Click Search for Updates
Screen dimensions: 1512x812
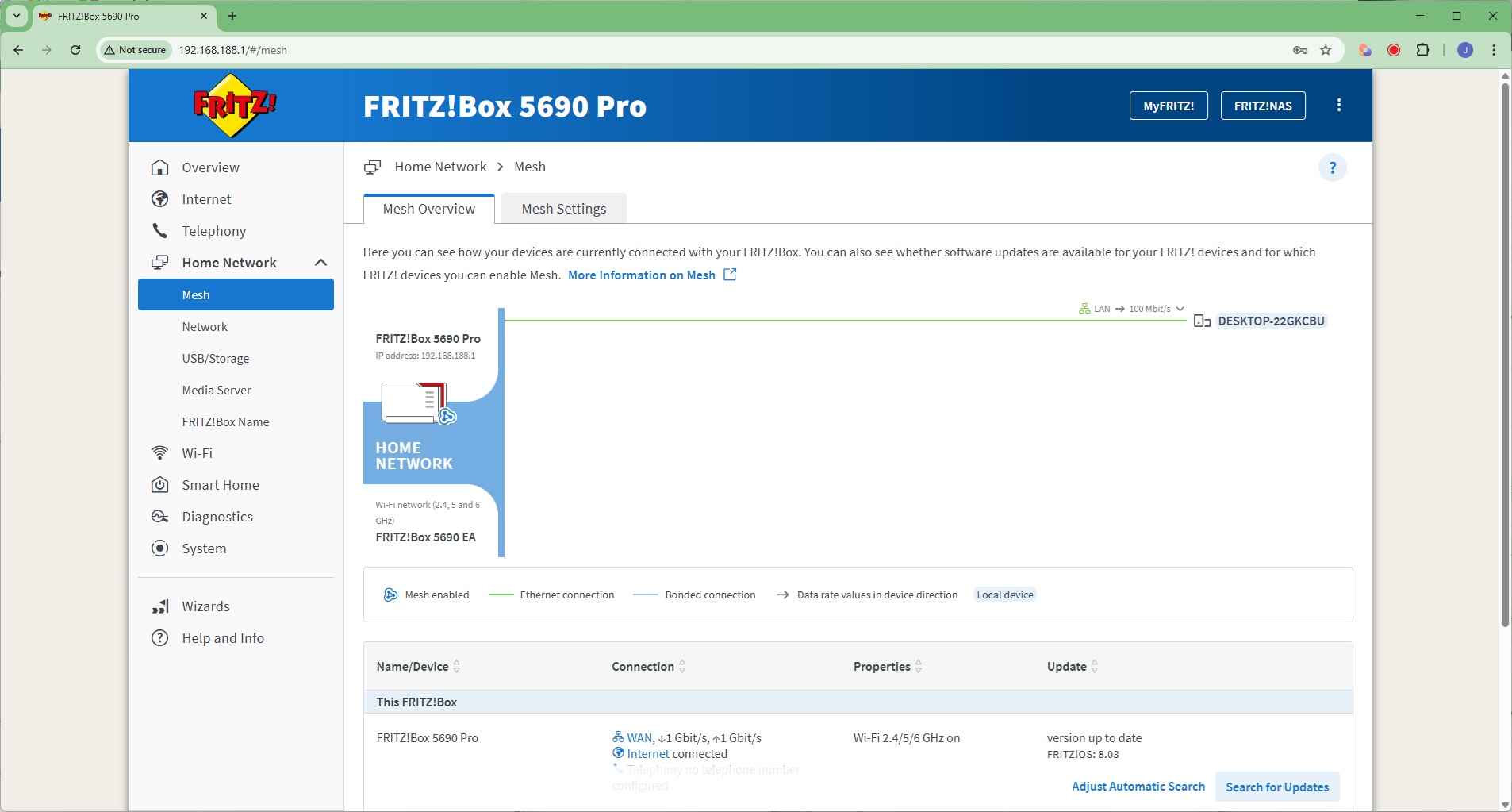point(1277,787)
